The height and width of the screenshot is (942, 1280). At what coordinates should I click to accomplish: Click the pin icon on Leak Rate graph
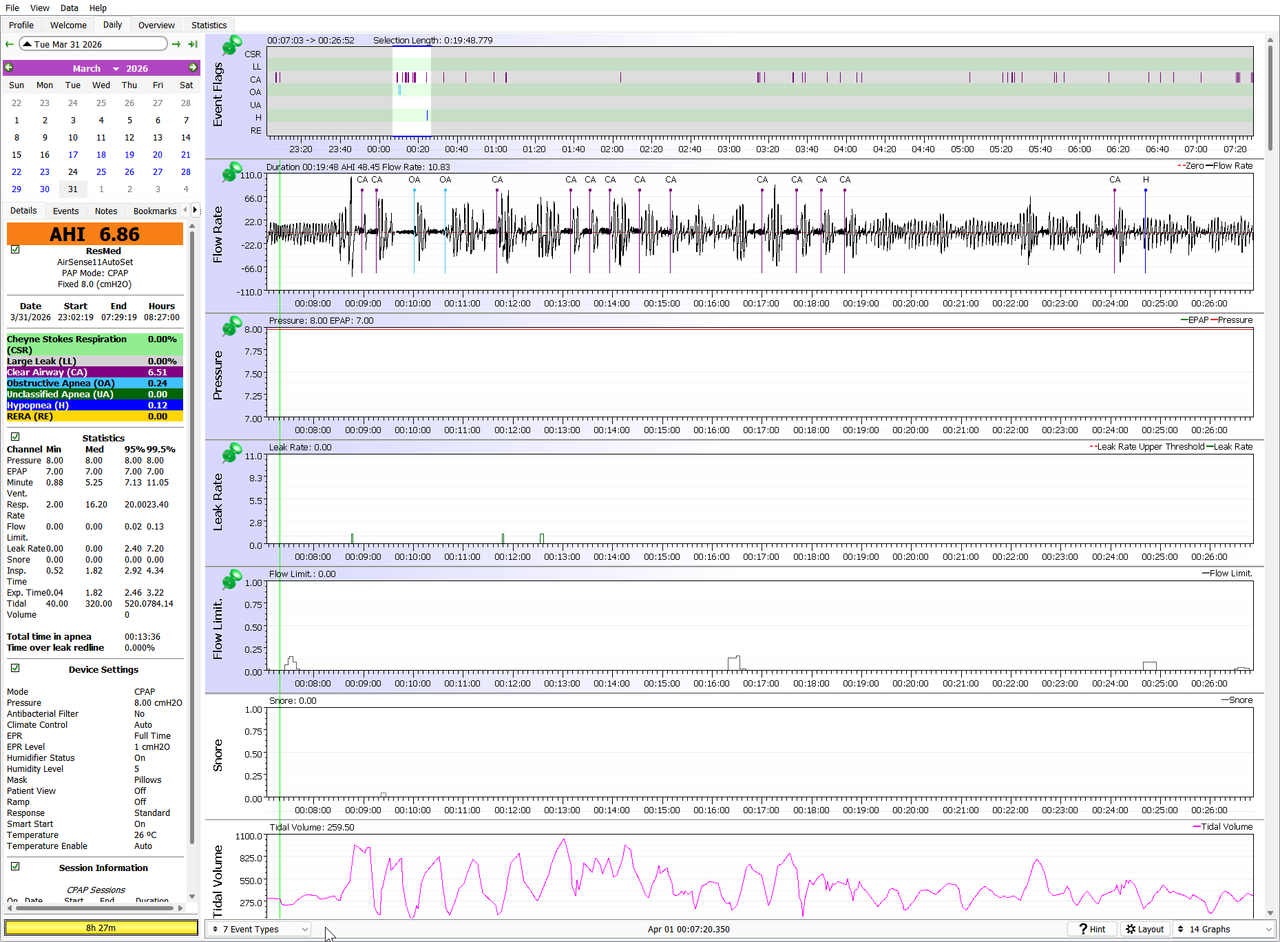click(x=232, y=451)
